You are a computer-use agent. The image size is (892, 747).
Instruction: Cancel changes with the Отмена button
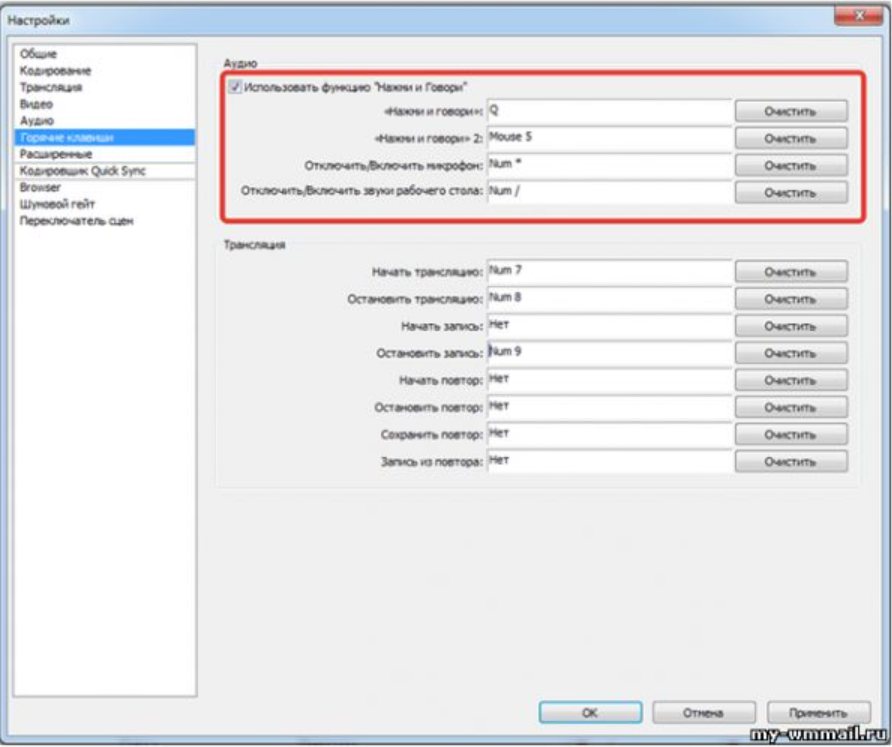point(704,712)
